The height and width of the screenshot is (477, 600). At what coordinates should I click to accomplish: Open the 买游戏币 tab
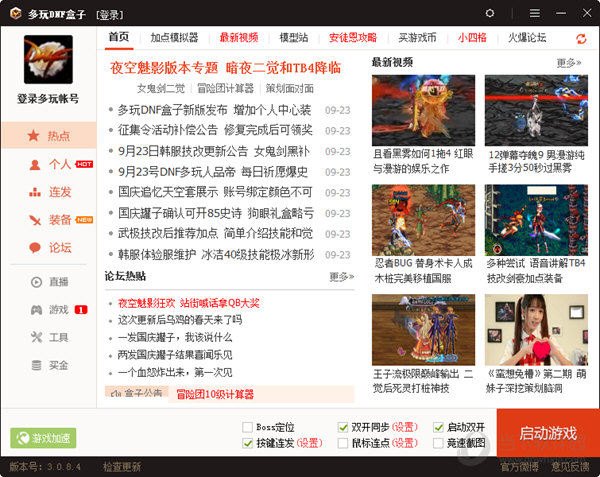tap(417, 37)
